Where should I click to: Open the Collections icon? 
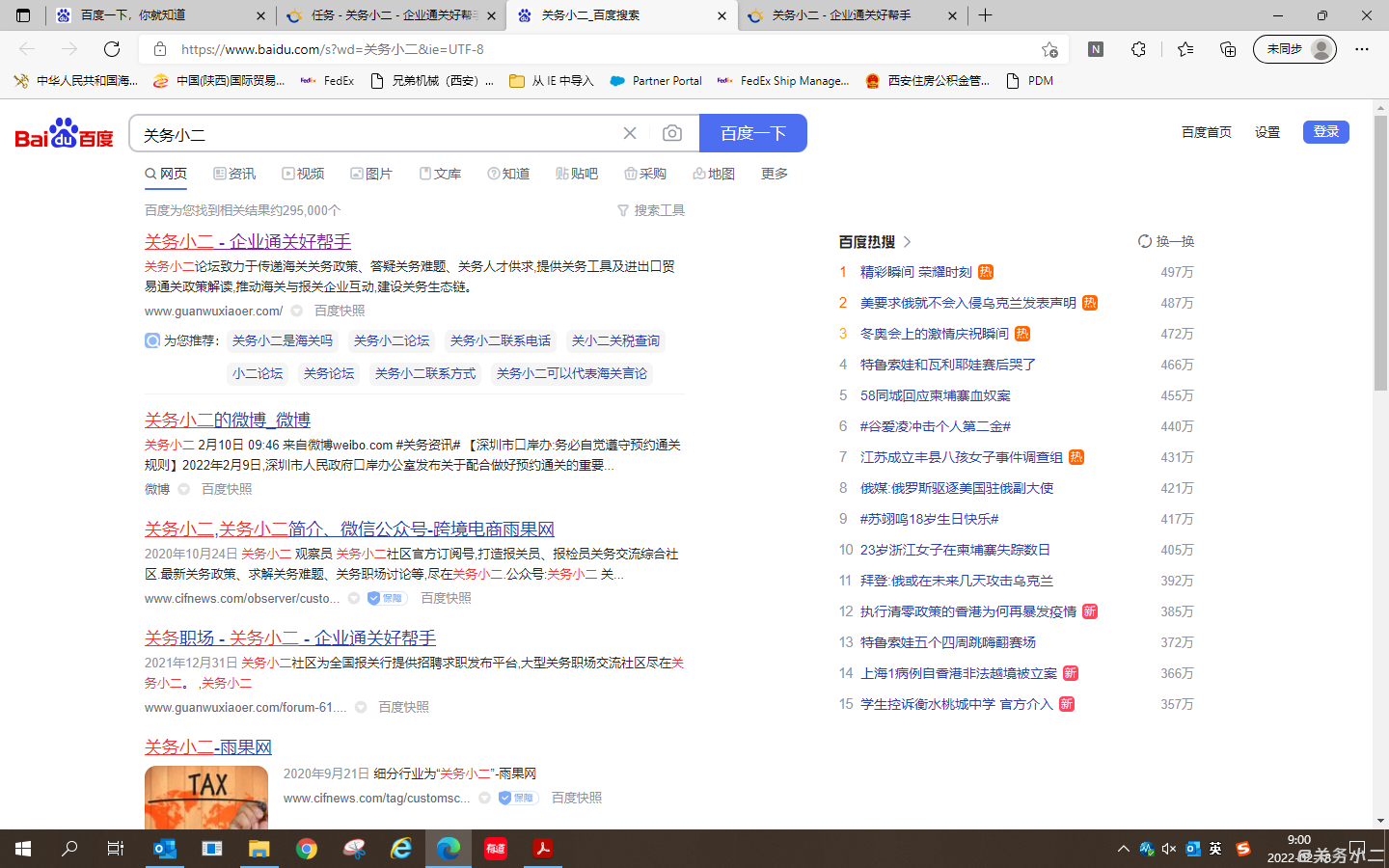pos(1228,49)
